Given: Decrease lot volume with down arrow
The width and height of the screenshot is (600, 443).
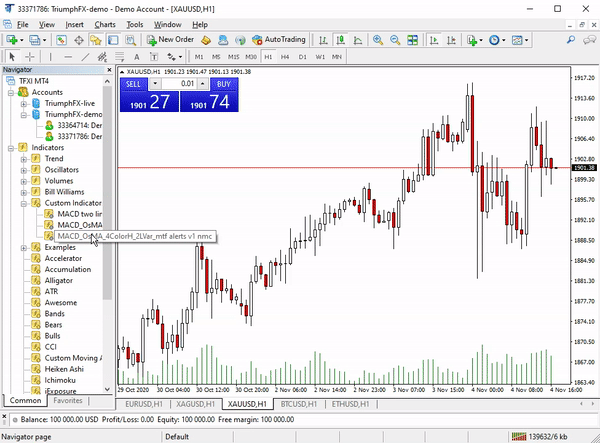Looking at the screenshot, I should tap(155, 84).
